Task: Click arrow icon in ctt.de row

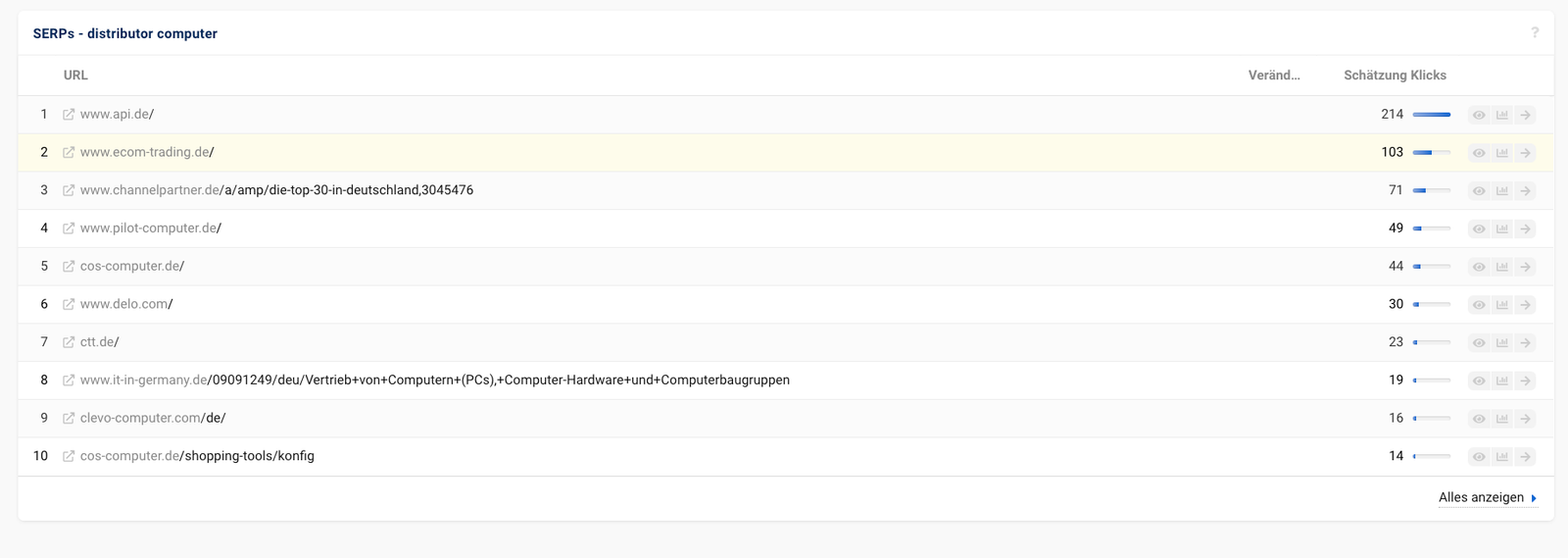Action: [1525, 342]
